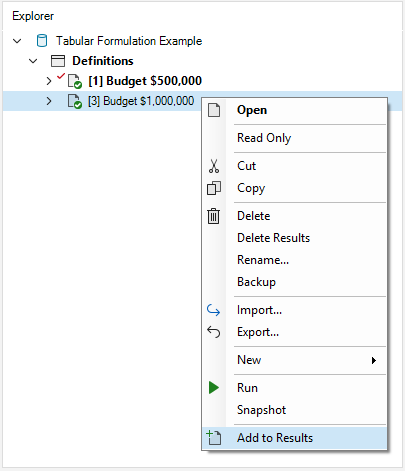Click the Add to Results plus-document icon
The height and width of the screenshot is (471, 405).
pos(214,438)
